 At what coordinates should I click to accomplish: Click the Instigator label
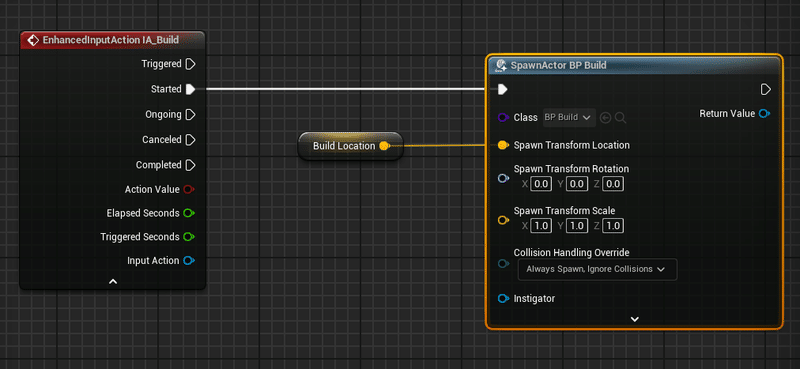click(534, 299)
